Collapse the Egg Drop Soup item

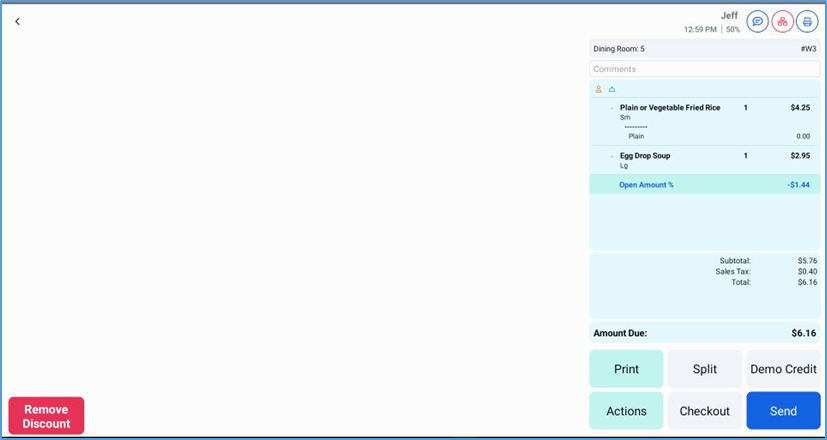pos(611,157)
